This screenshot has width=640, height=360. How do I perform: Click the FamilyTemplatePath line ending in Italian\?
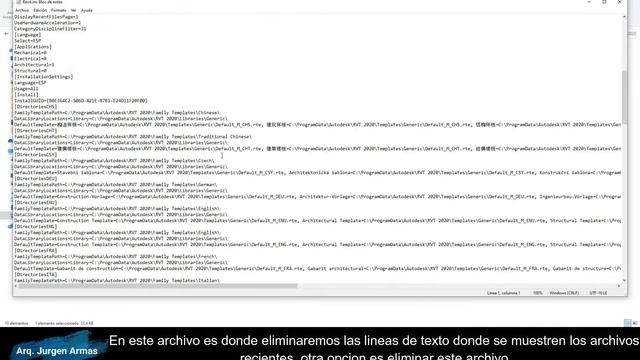(117, 281)
